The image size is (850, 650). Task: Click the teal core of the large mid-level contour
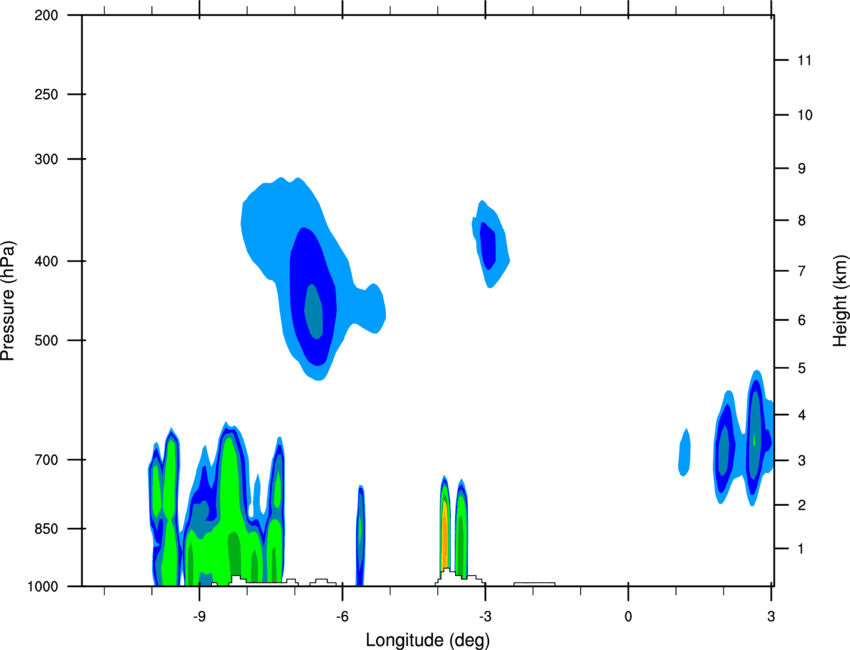click(x=313, y=311)
